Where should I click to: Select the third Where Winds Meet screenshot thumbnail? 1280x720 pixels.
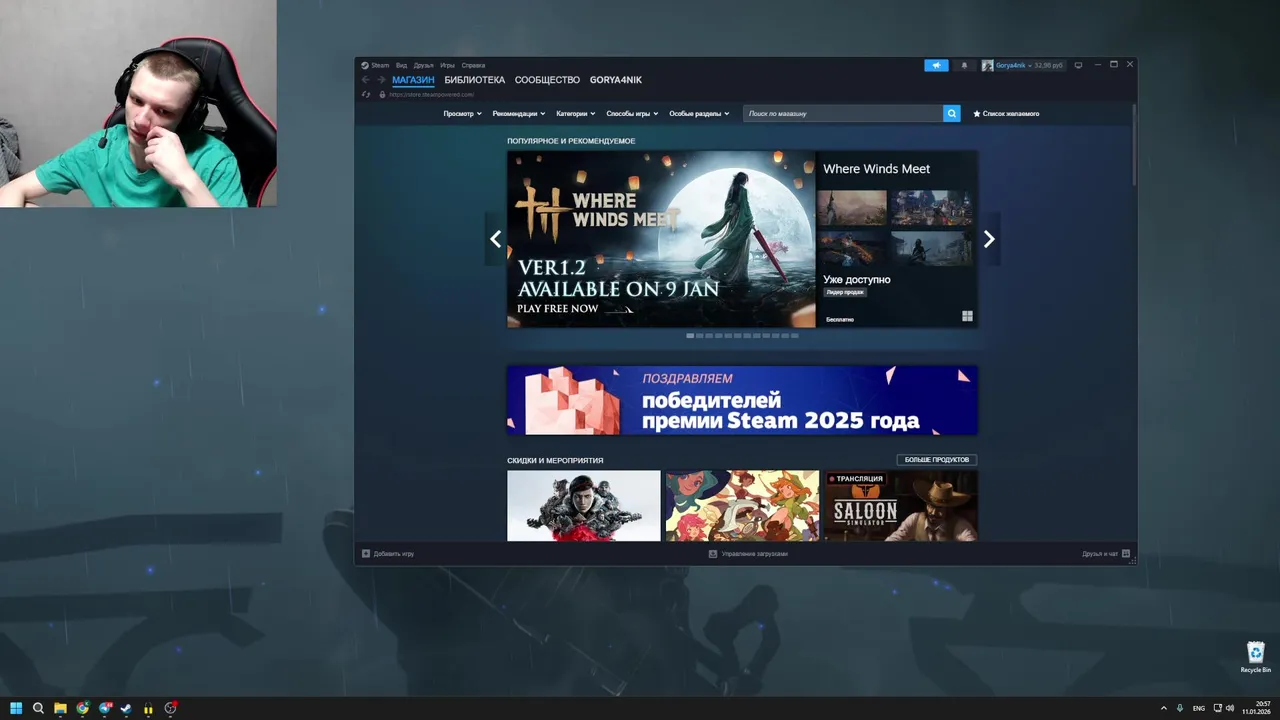tap(854, 248)
